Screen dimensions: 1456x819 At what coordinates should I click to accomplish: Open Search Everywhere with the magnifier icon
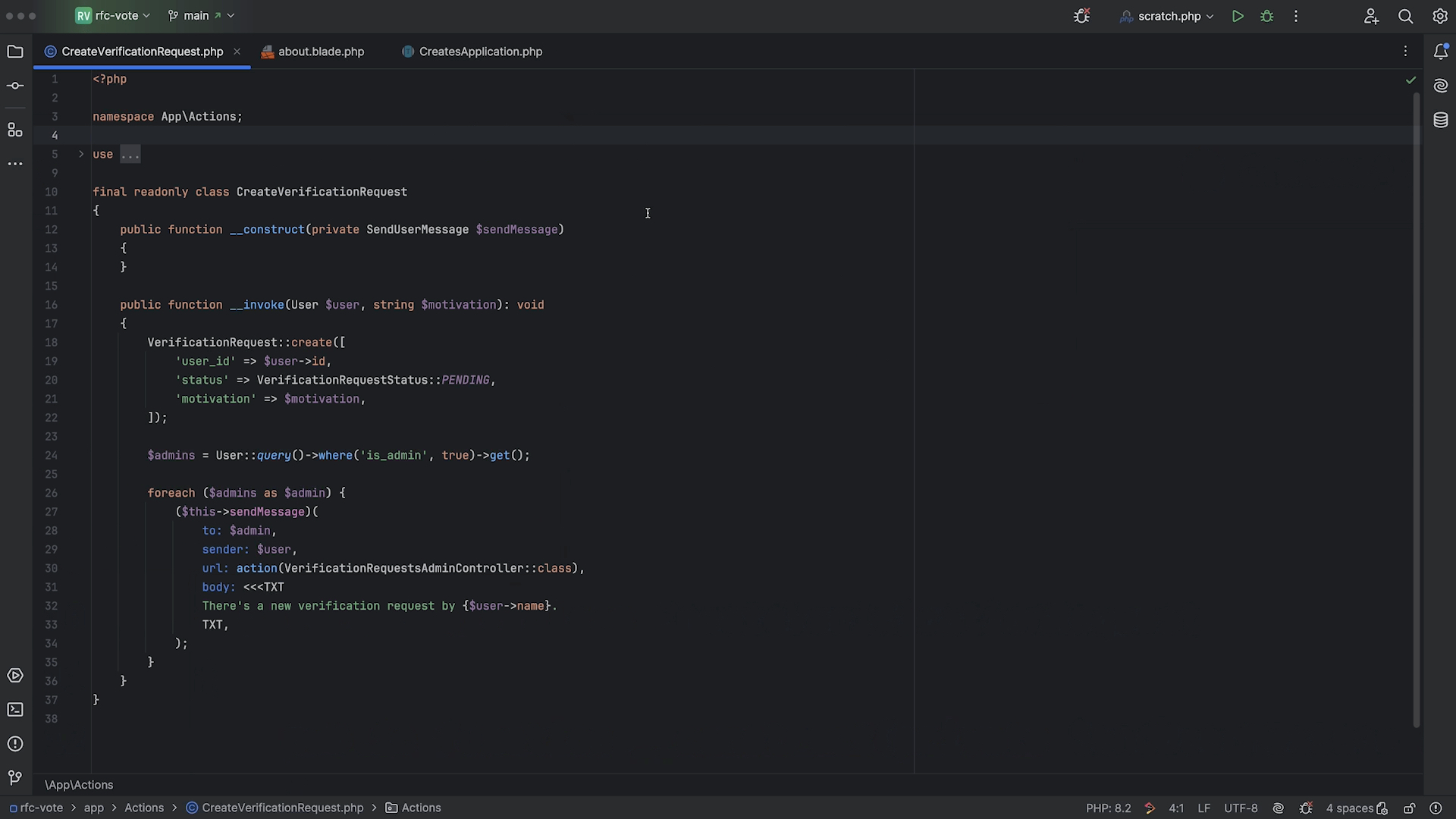point(1406,16)
